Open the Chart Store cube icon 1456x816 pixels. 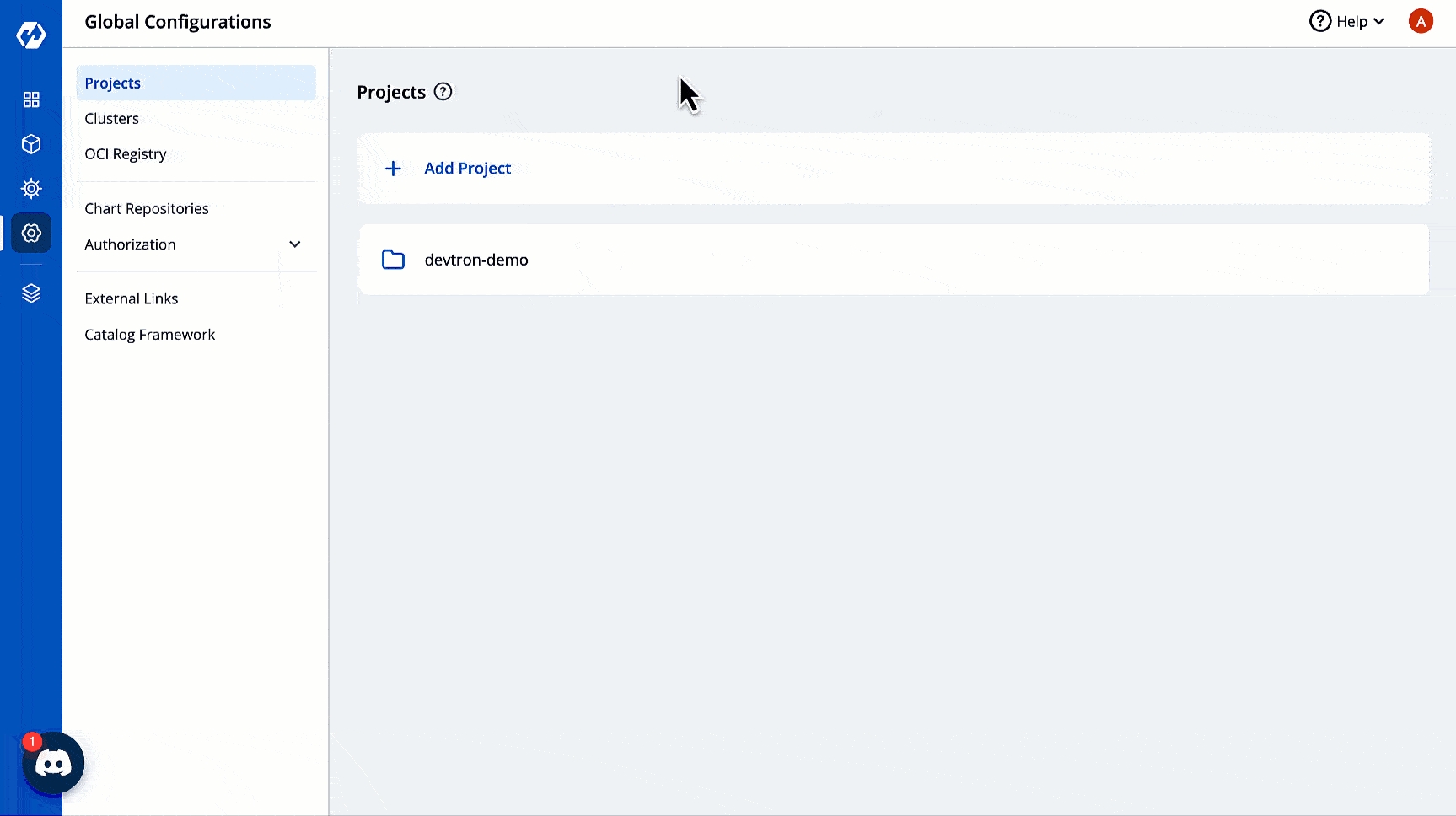(x=31, y=144)
